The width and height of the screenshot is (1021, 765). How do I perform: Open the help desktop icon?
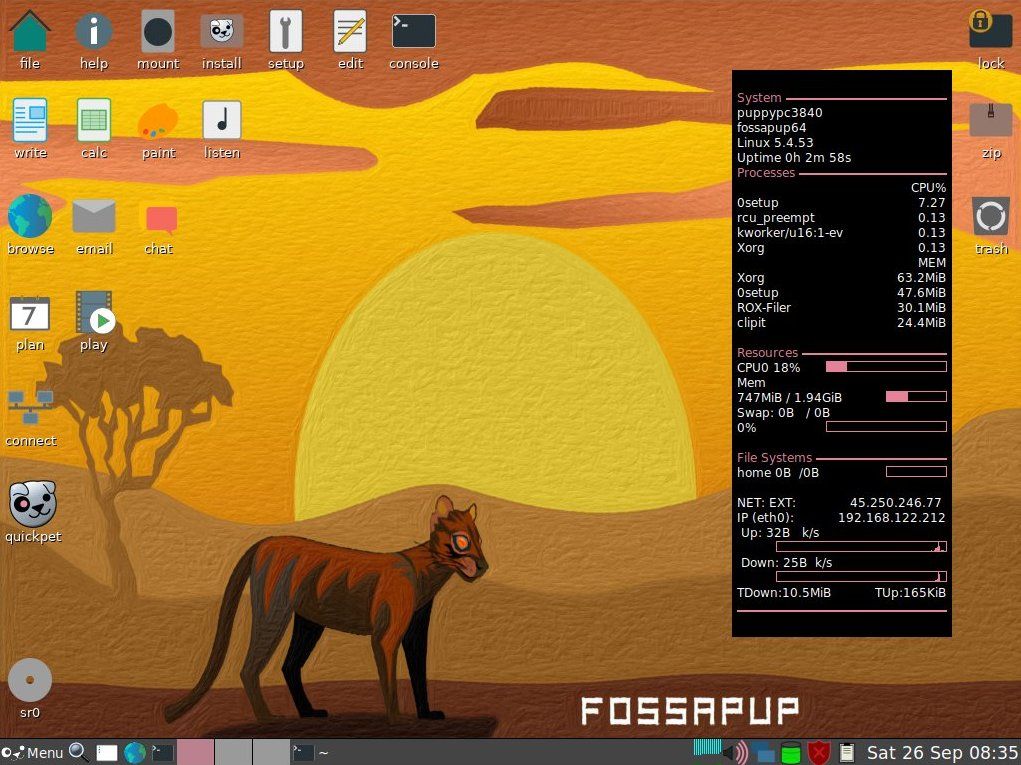[93, 31]
